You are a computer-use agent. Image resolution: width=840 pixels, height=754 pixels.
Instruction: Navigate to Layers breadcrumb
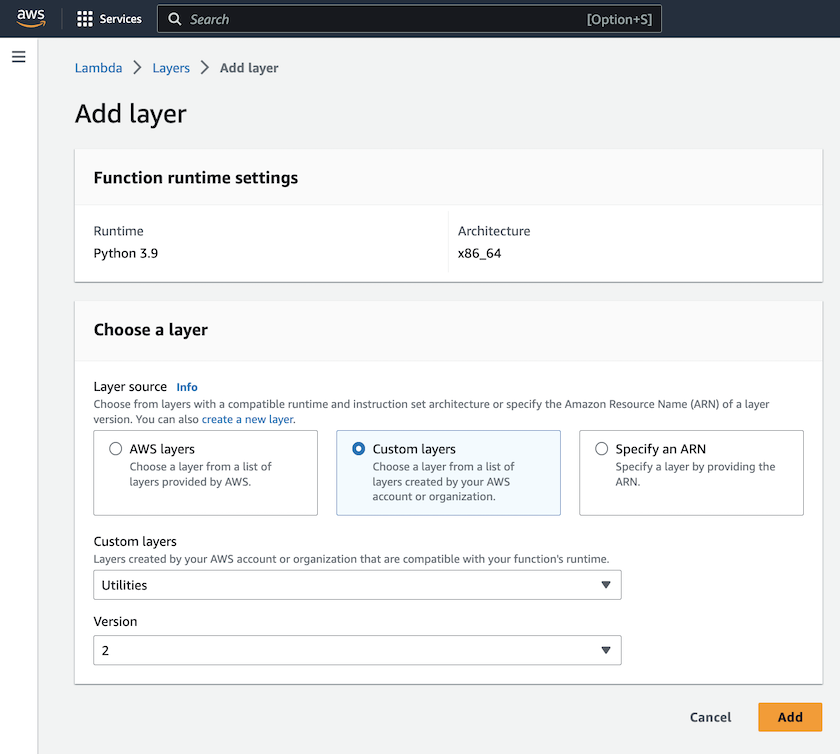coord(171,68)
